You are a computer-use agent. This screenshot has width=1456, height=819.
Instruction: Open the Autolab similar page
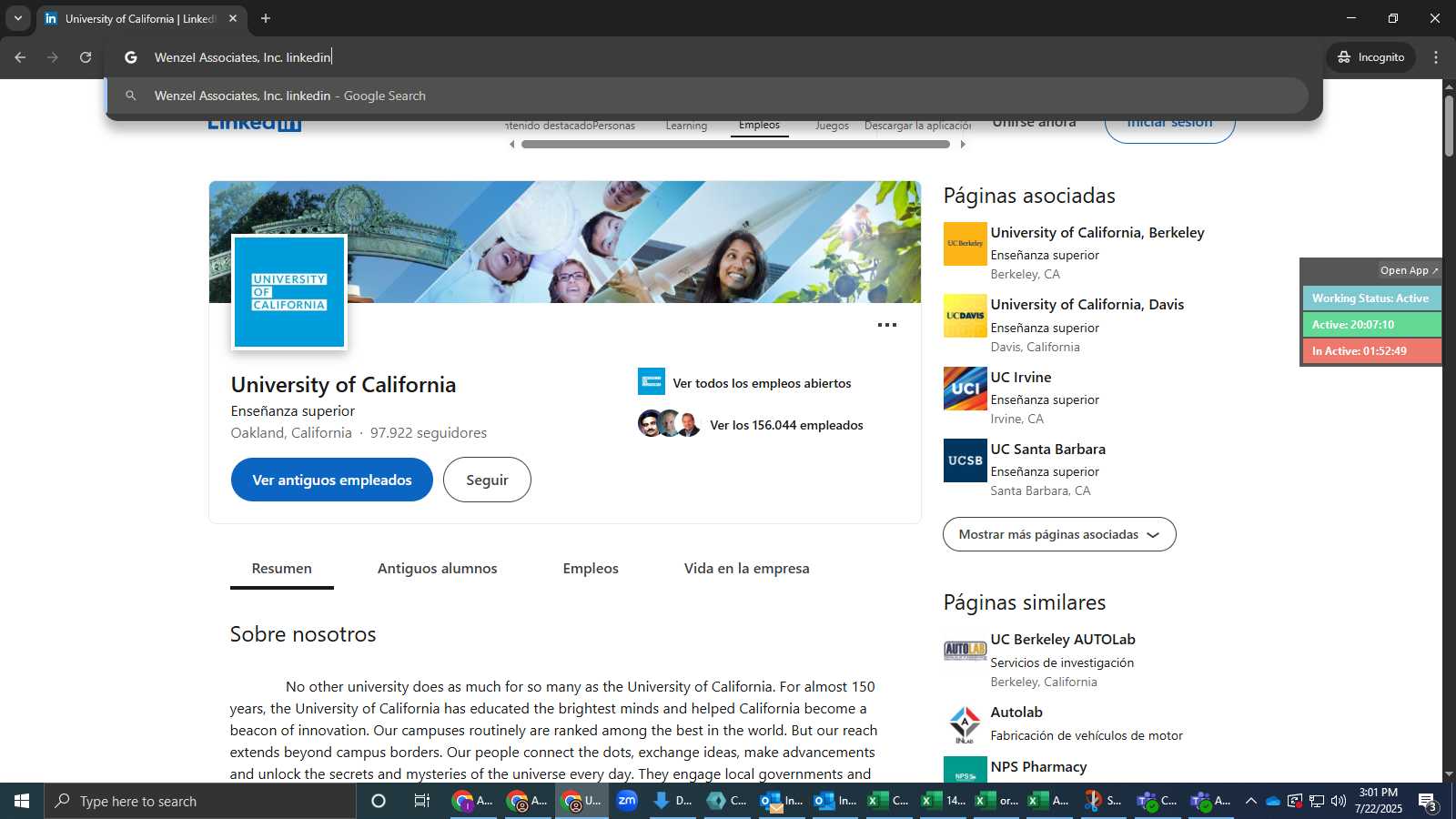pos(1016,713)
